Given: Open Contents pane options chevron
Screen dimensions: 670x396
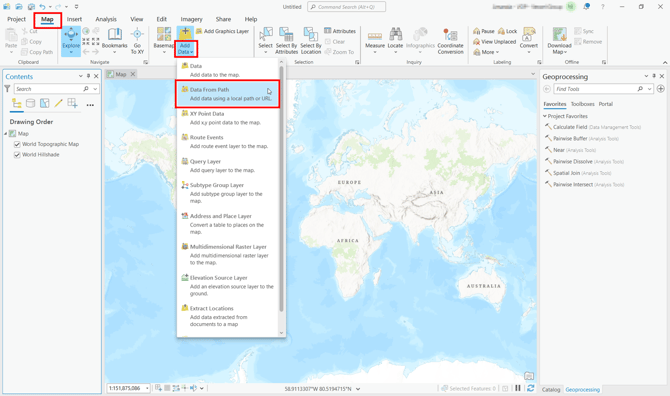Looking at the screenshot, I should coord(80,76).
